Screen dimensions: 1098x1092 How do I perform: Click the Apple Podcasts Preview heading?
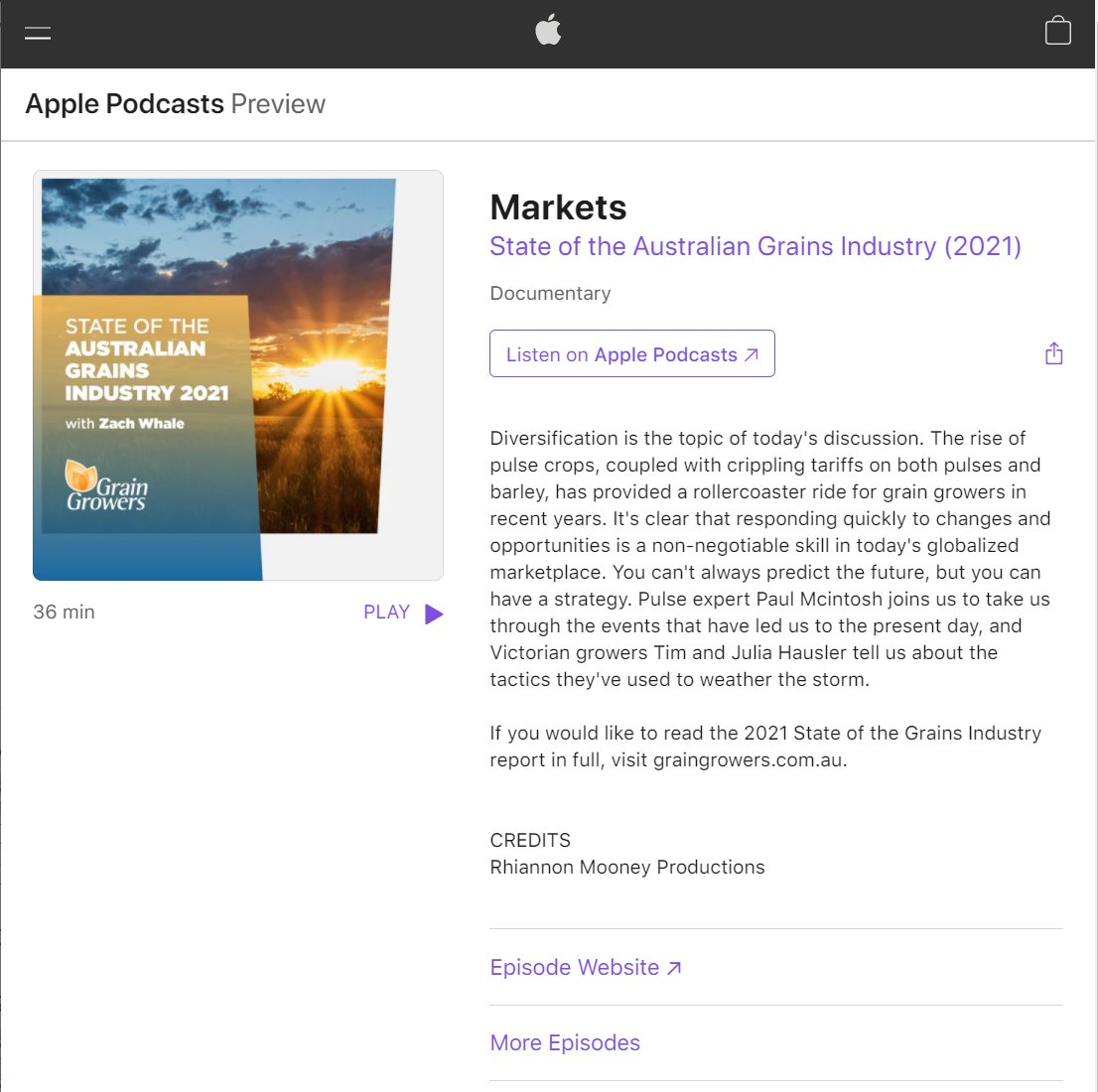pos(176,104)
